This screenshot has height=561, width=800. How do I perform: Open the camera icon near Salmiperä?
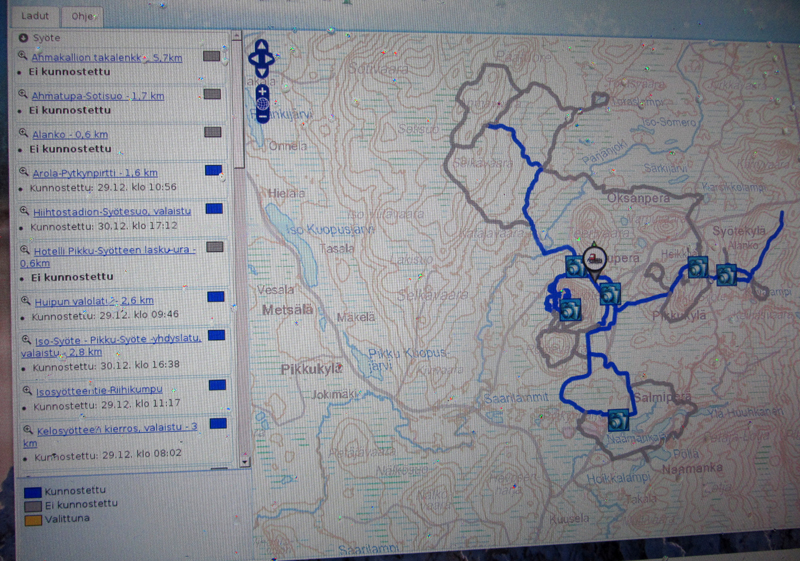click(x=618, y=418)
